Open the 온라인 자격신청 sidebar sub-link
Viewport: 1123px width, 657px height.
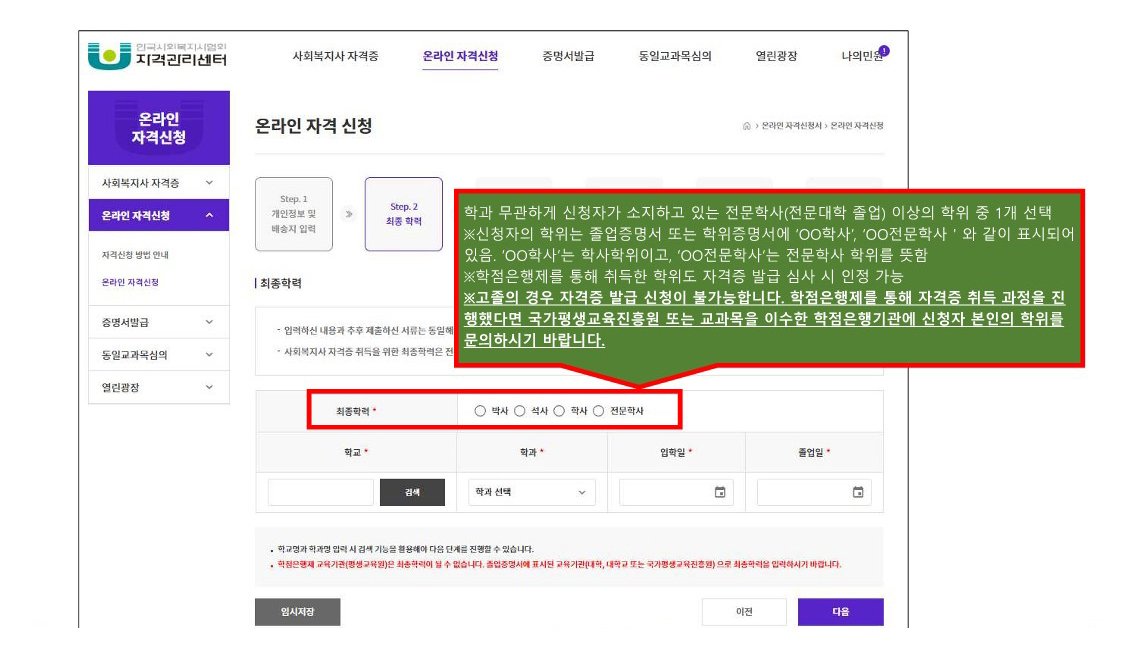[130, 282]
